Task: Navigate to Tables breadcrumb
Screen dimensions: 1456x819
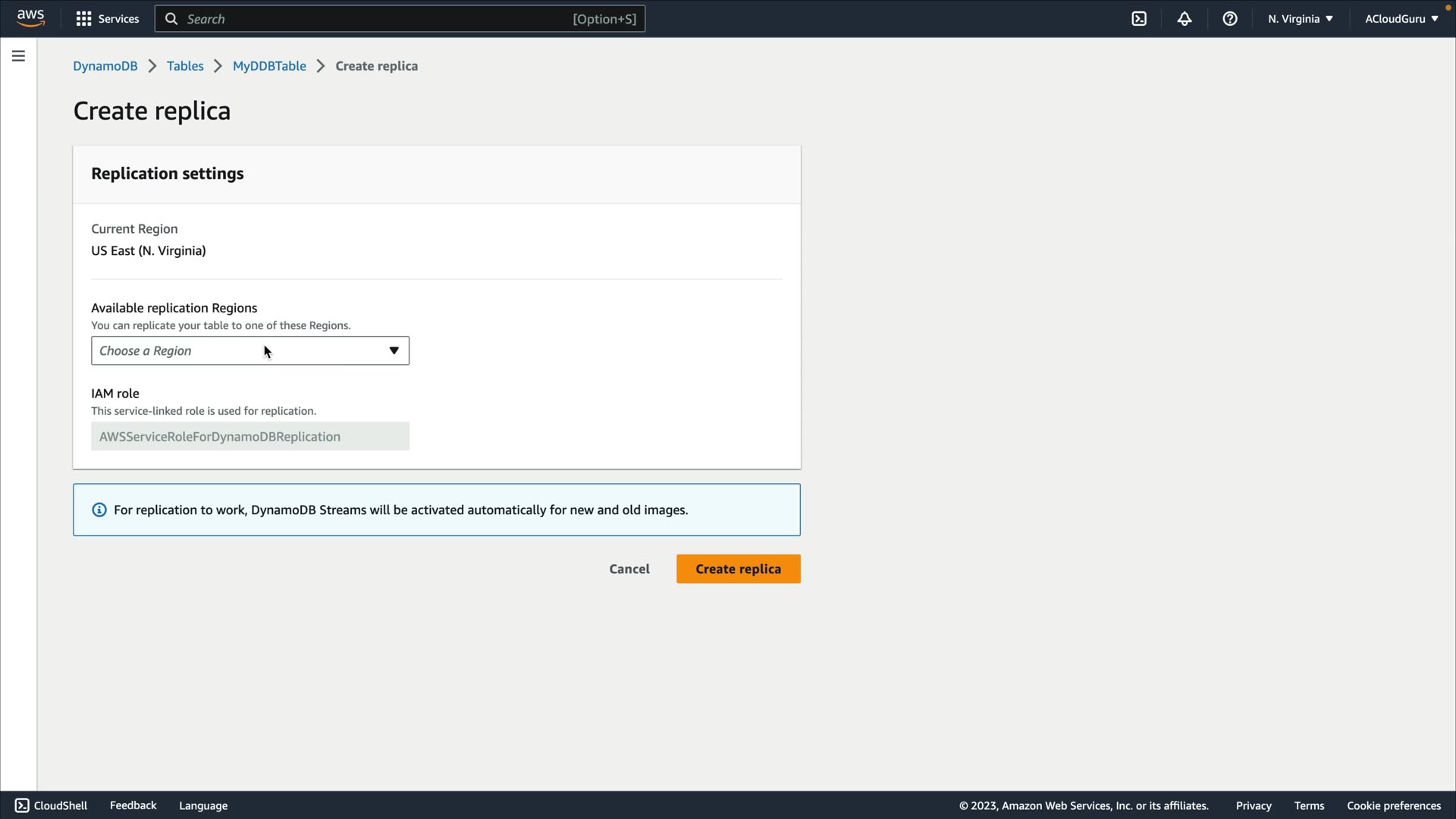Action: click(x=185, y=66)
